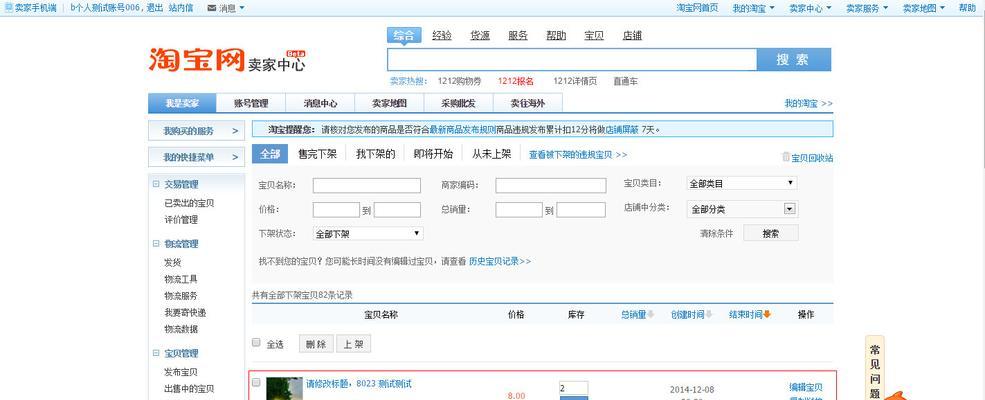Focus the 宝贝名称 input field
Screen dimensions: 985x400
click(367, 185)
